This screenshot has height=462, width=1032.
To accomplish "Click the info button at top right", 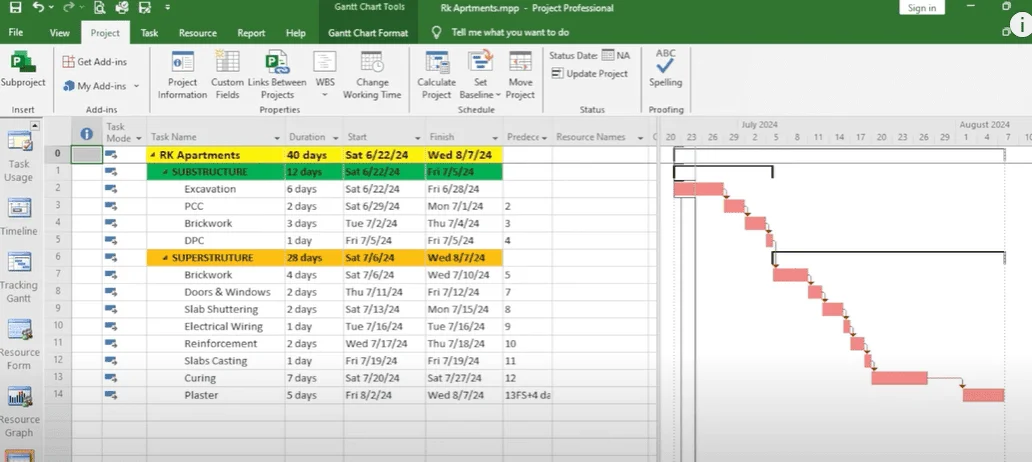I will pos(1021,24).
